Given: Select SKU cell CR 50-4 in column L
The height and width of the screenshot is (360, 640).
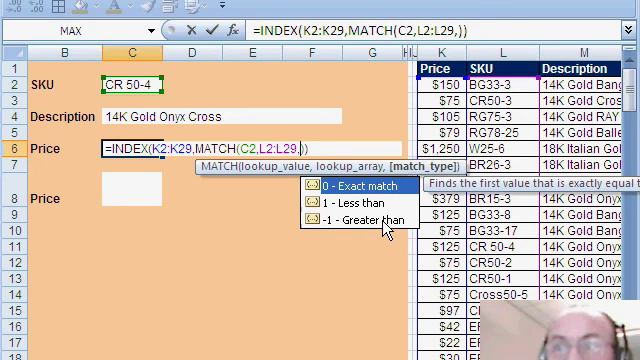Looking at the screenshot, I should [503, 247].
